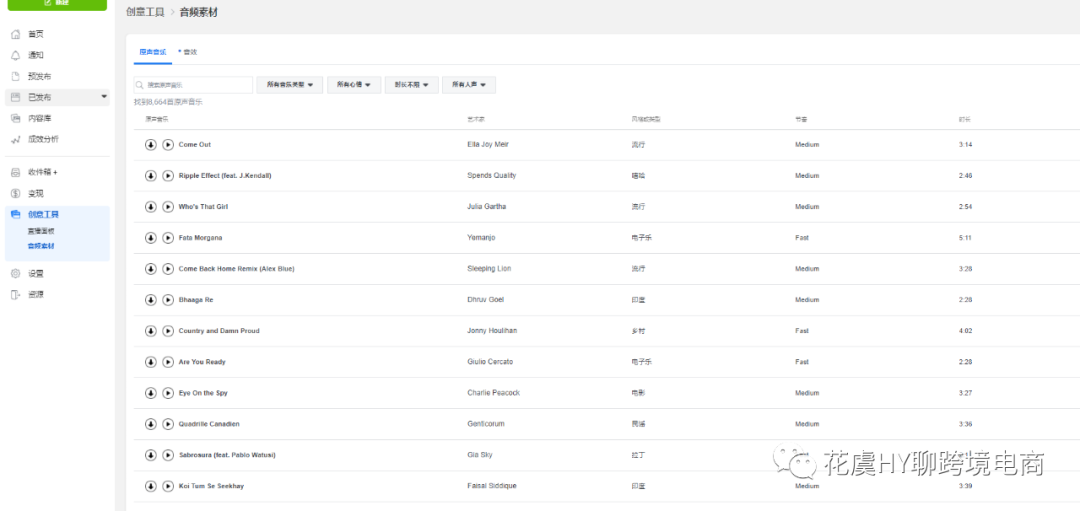Download the track Come Out

151,145
